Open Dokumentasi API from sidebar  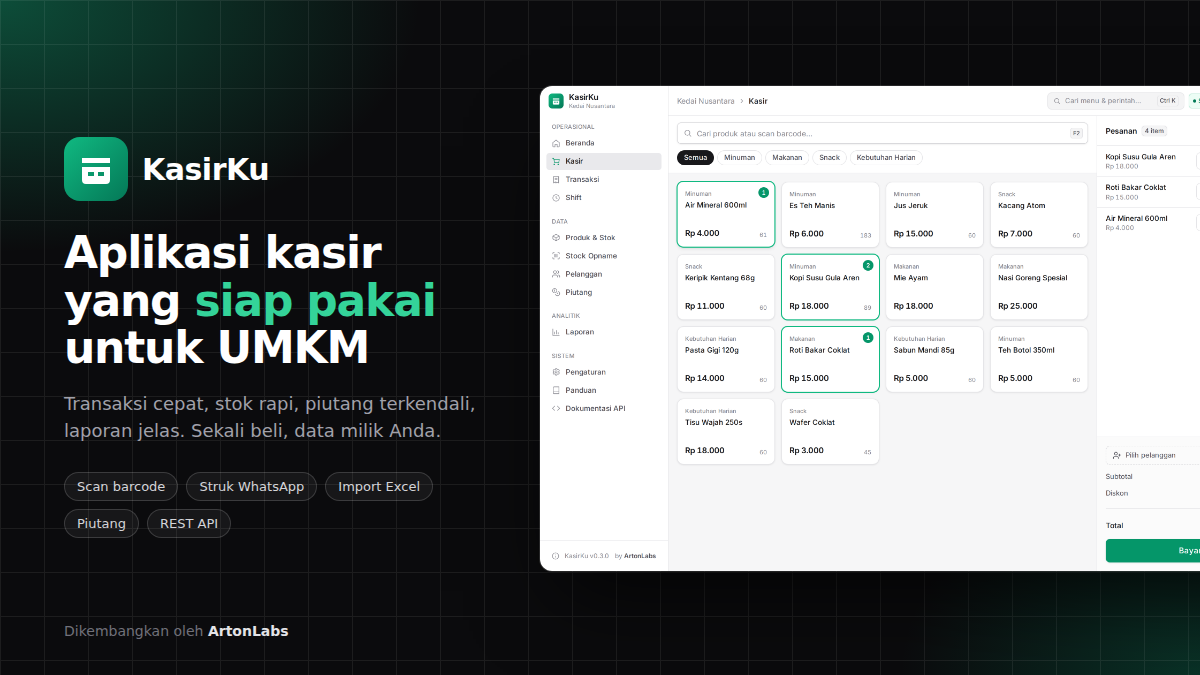[x=604, y=408]
